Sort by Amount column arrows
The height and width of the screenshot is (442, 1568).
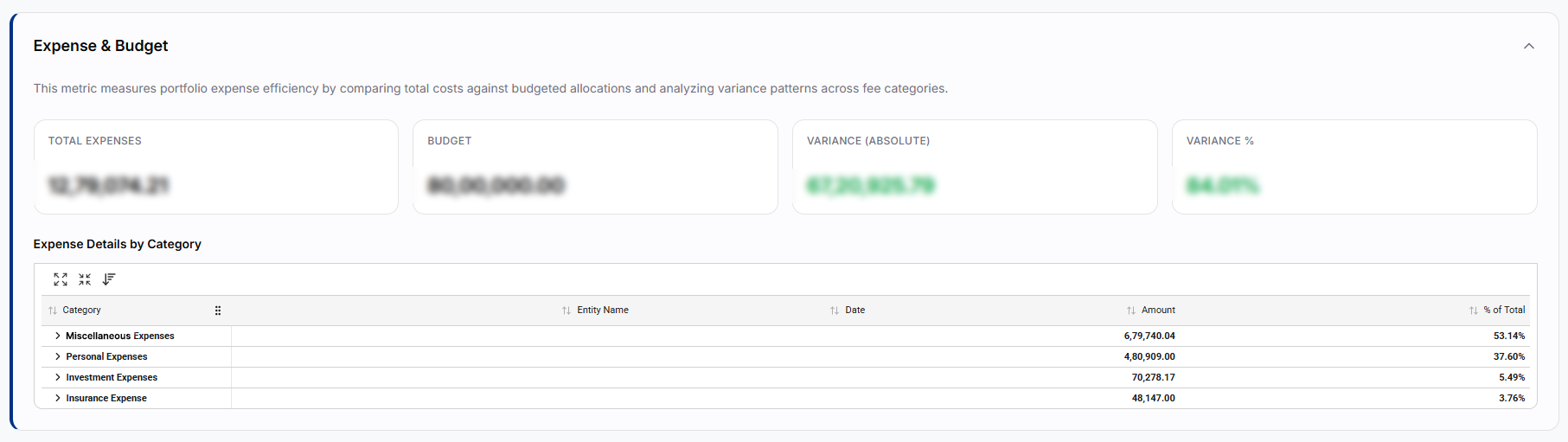[1131, 311]
